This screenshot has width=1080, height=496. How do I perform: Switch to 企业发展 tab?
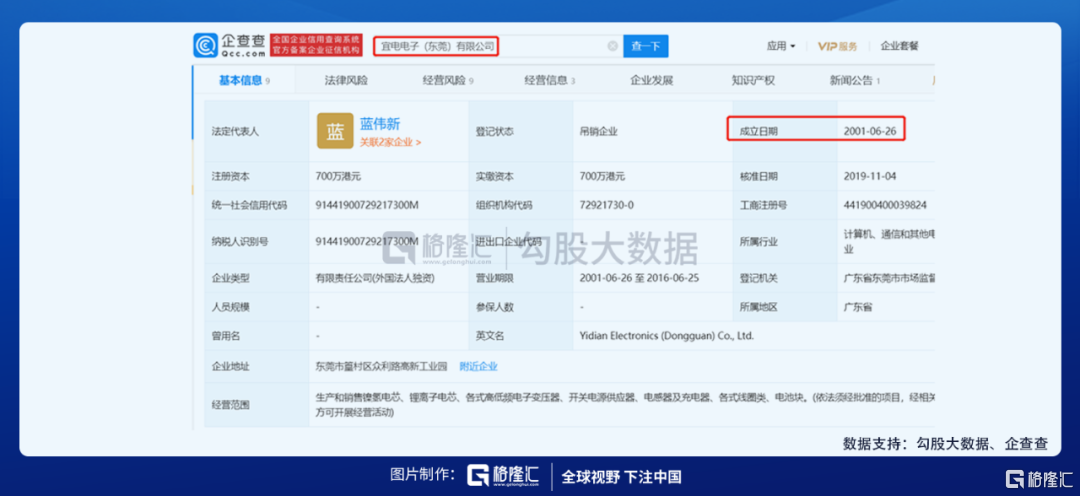pos(652,80)
